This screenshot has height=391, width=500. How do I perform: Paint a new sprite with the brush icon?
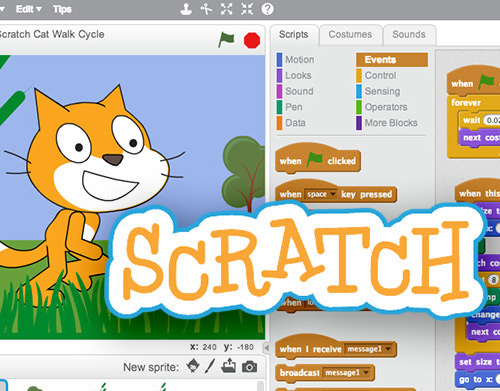[211, 366]
